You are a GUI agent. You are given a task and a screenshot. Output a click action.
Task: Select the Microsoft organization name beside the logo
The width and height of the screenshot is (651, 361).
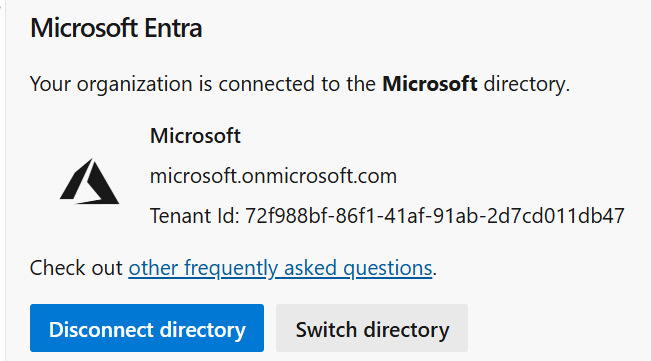(x=195, y=136)
